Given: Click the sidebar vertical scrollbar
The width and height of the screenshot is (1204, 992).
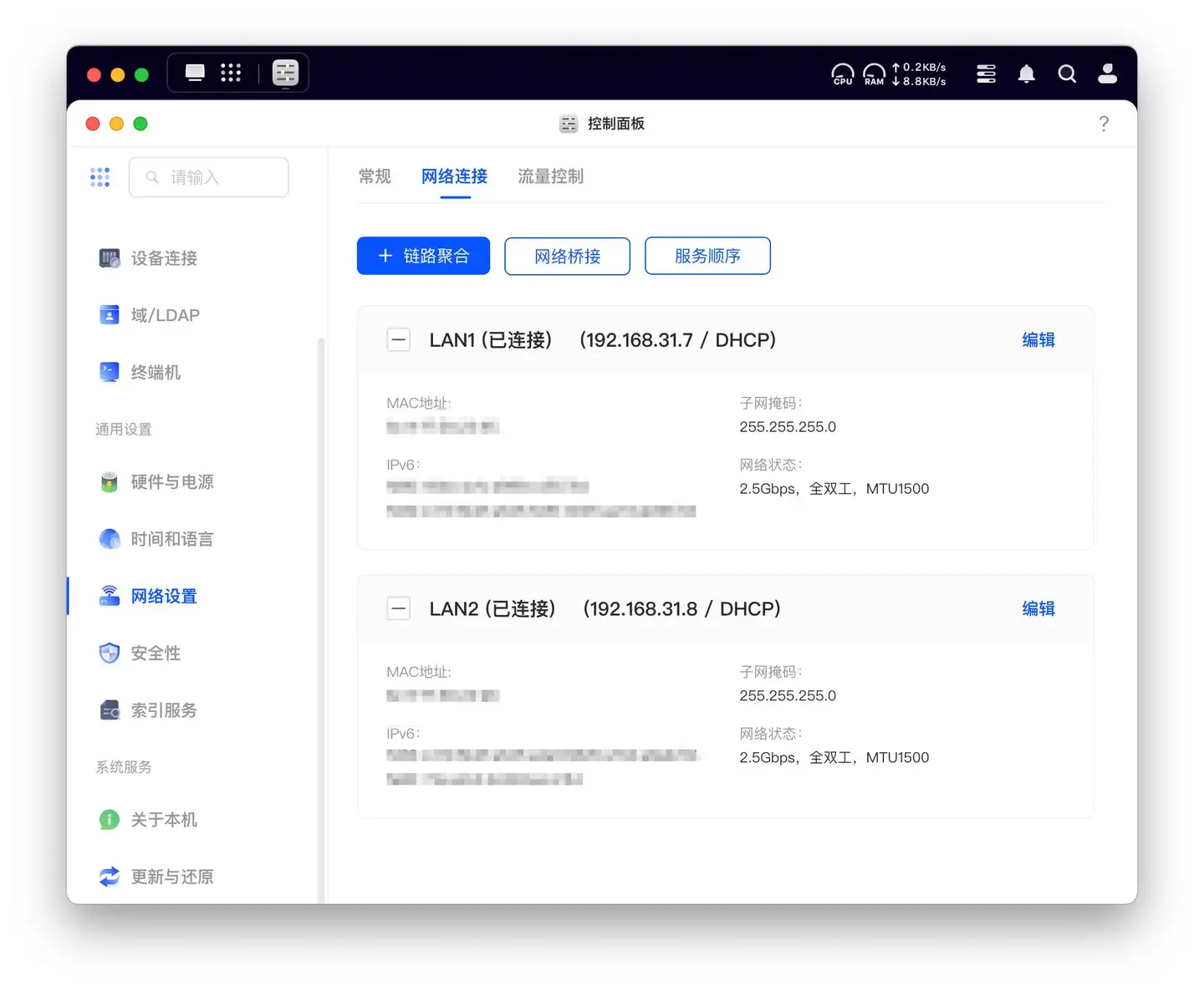Looking at the screenshot, I should tap(321, 618).
